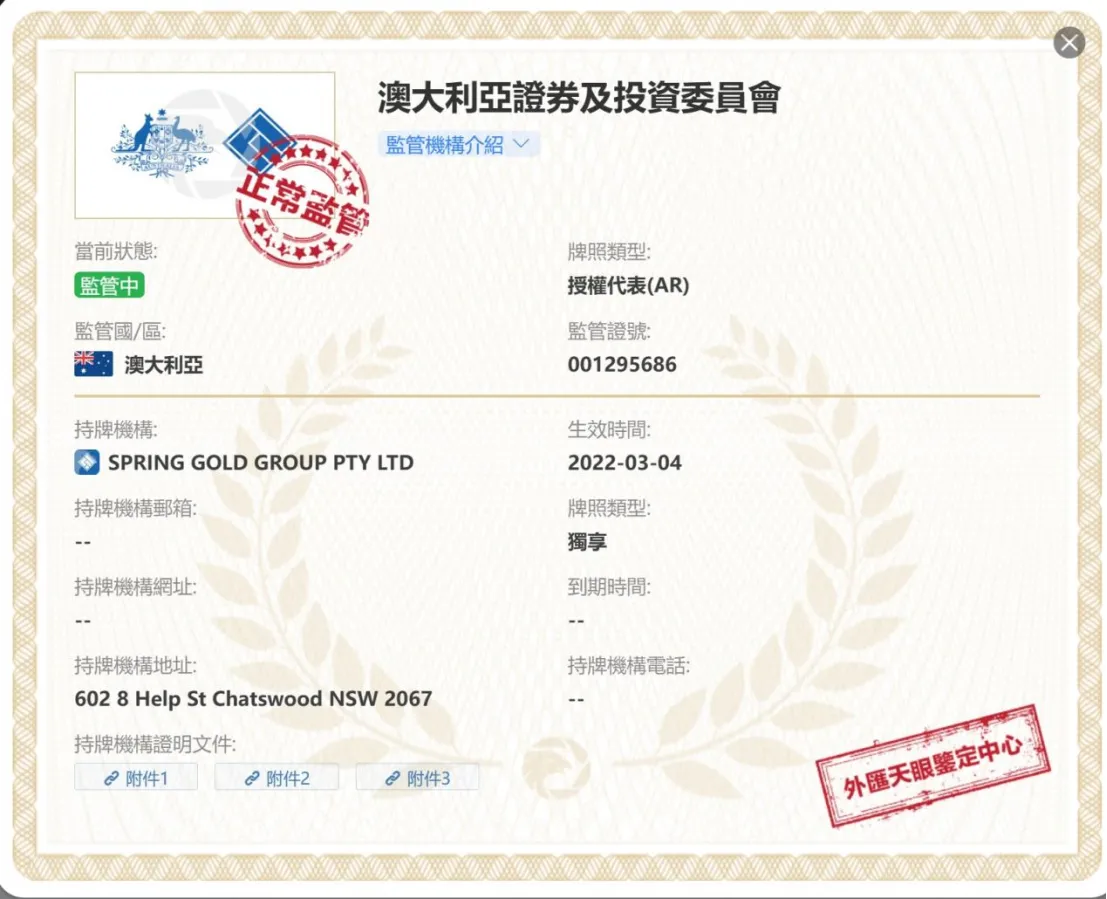Click the 當前狀態 label
Image resolution: width=1107 pixels, height=899 pixels.
click(116, 251)
